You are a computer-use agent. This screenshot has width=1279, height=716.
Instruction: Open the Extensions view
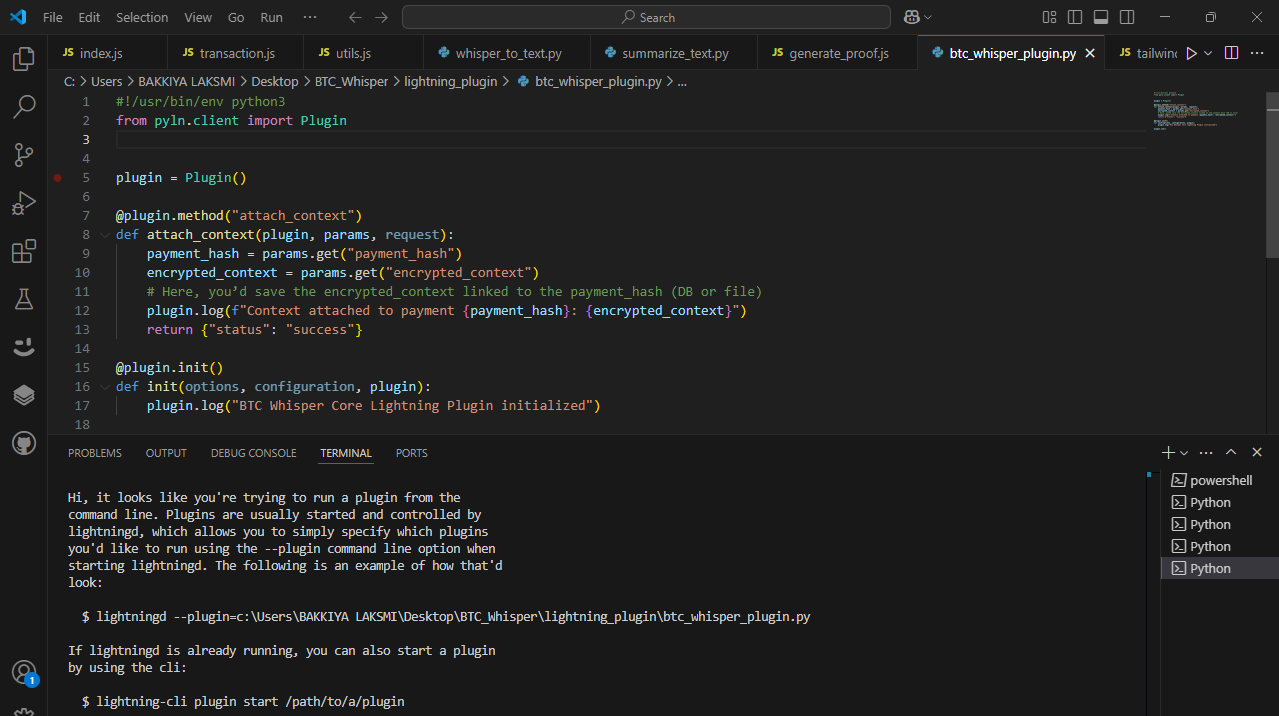coord(24,251)
